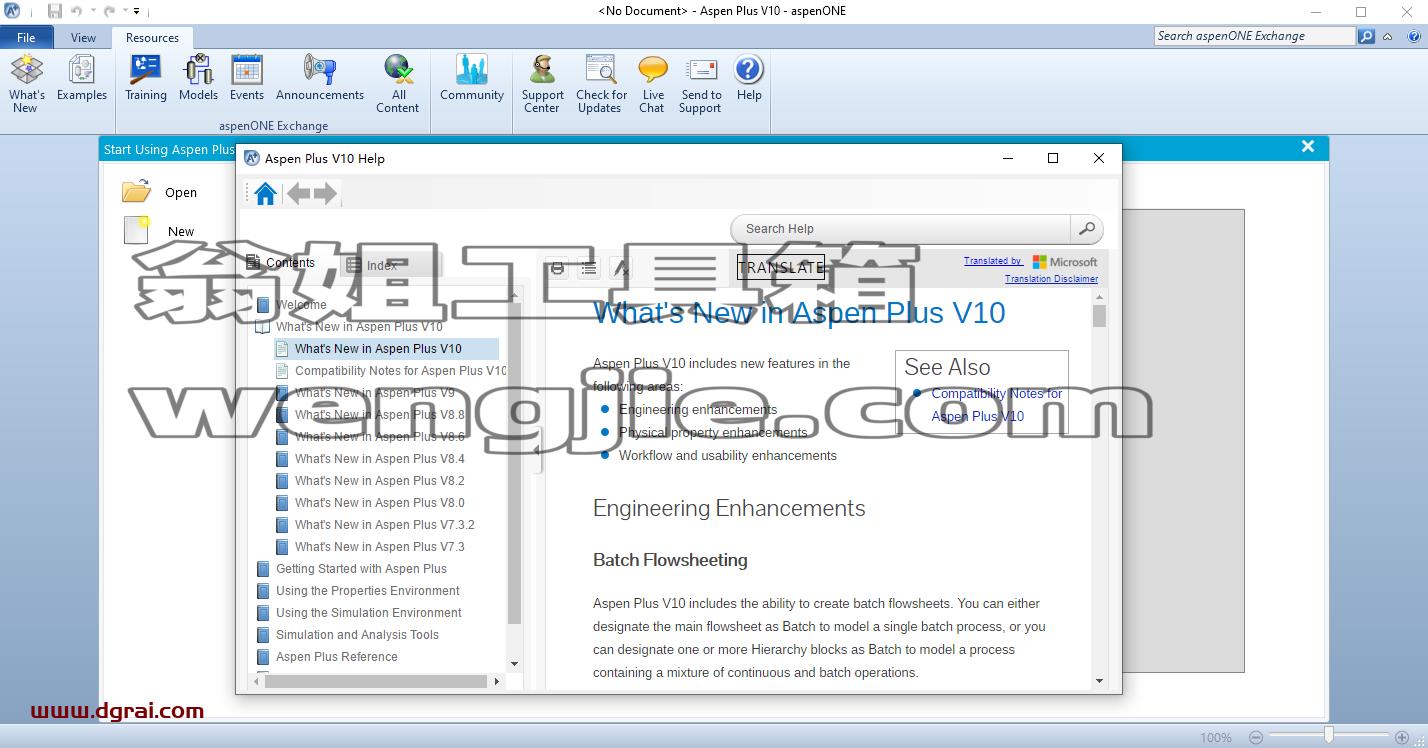Select What's New in Aspen Plus V8.2
Viewport: 1428px width, 748px height.
click(x=380, y=481)
